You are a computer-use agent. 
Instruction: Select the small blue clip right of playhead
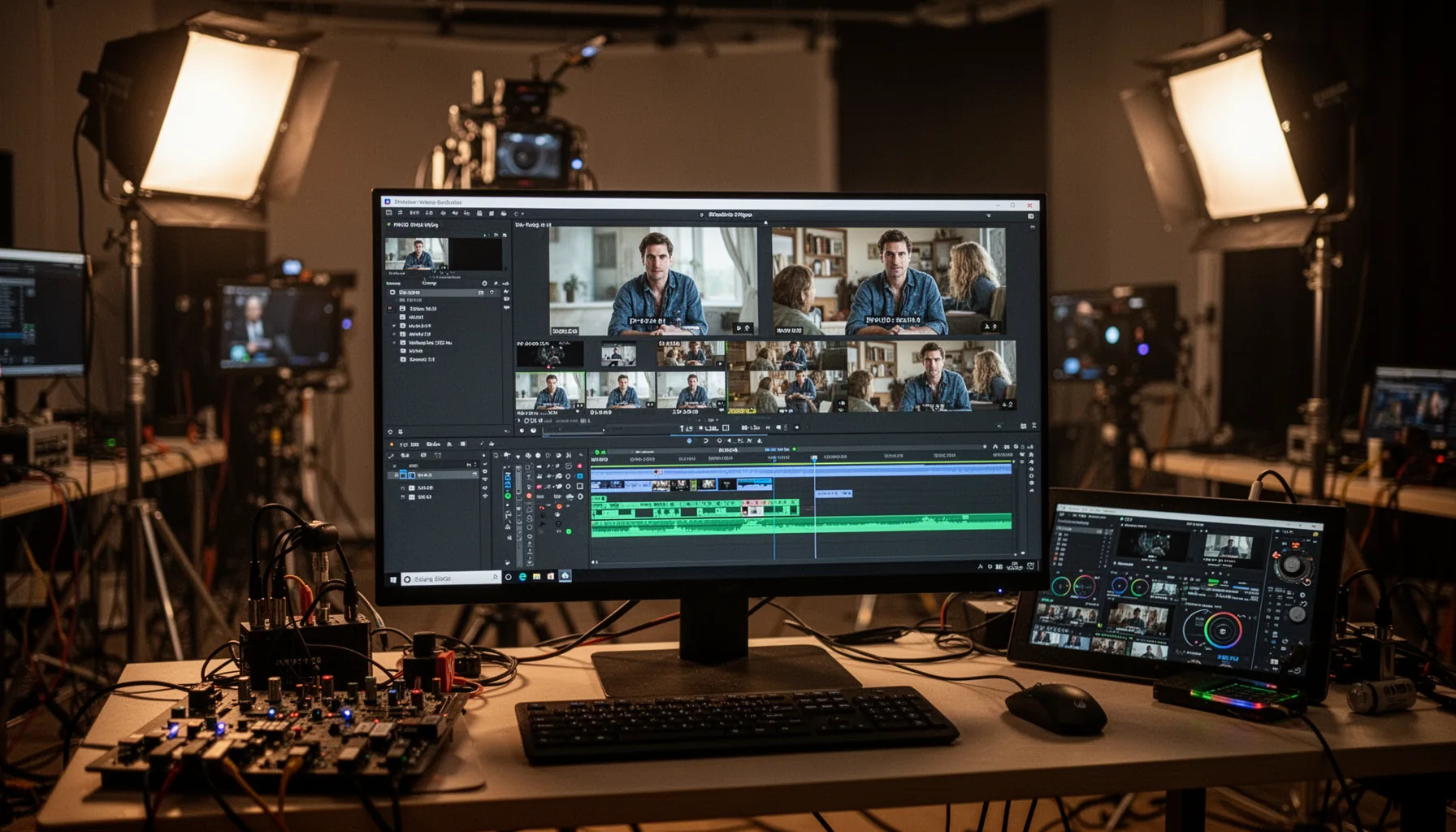pos(834,493)
